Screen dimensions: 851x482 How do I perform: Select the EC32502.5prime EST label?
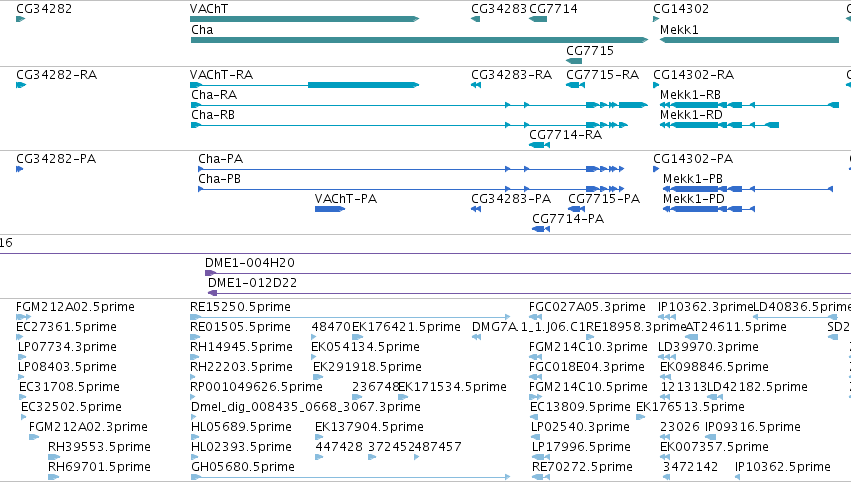click(x=71, y=408)
